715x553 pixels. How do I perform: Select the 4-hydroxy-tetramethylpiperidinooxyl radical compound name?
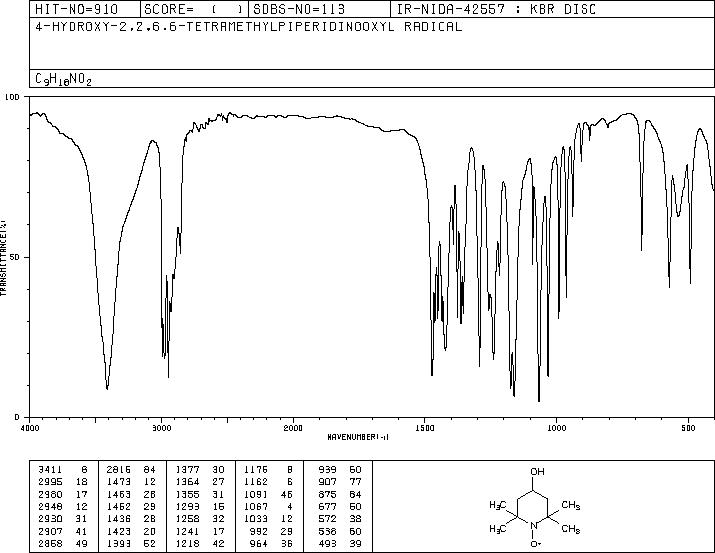[249, 27]
